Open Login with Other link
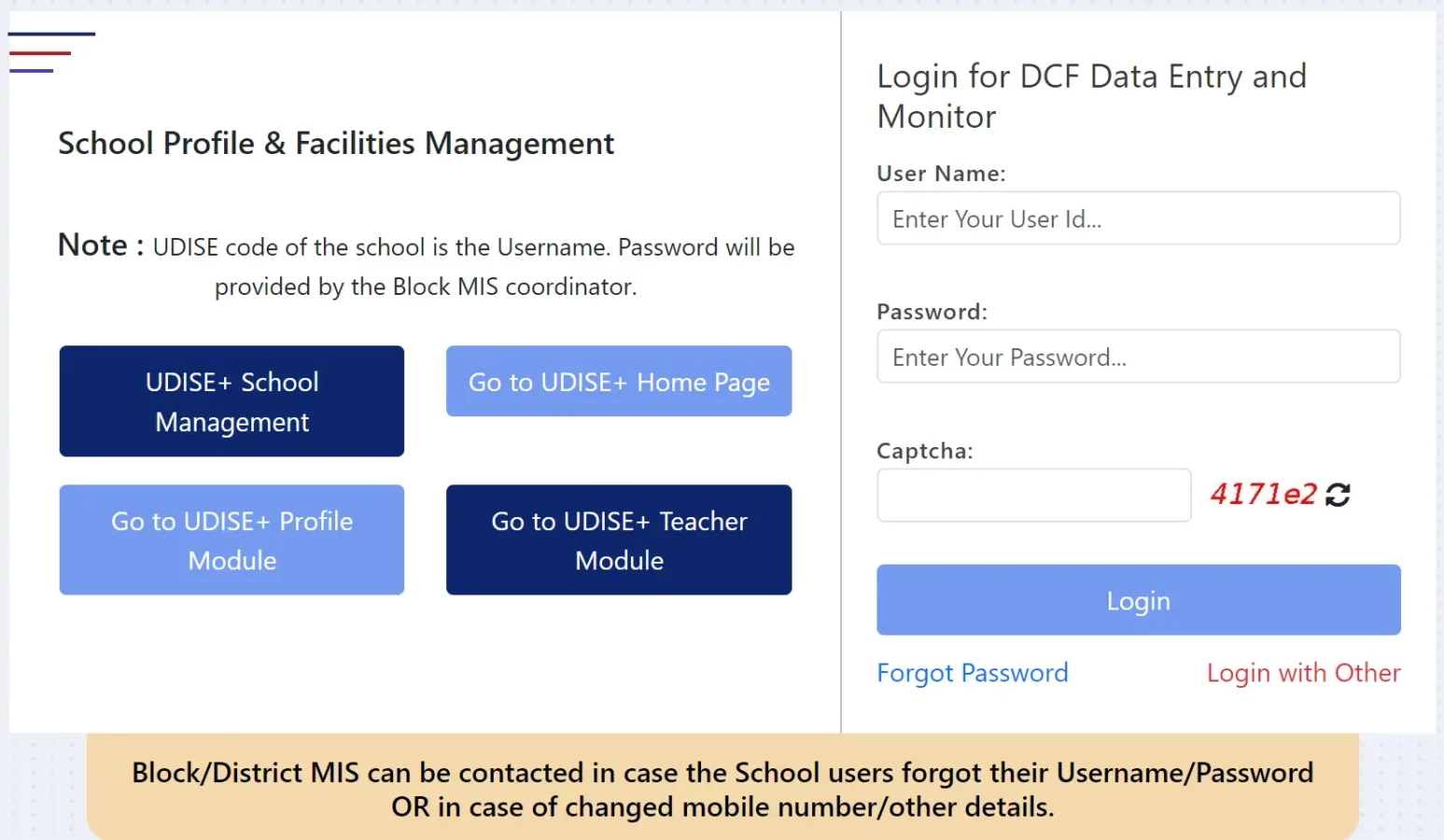 click(x=1303, y=673)
